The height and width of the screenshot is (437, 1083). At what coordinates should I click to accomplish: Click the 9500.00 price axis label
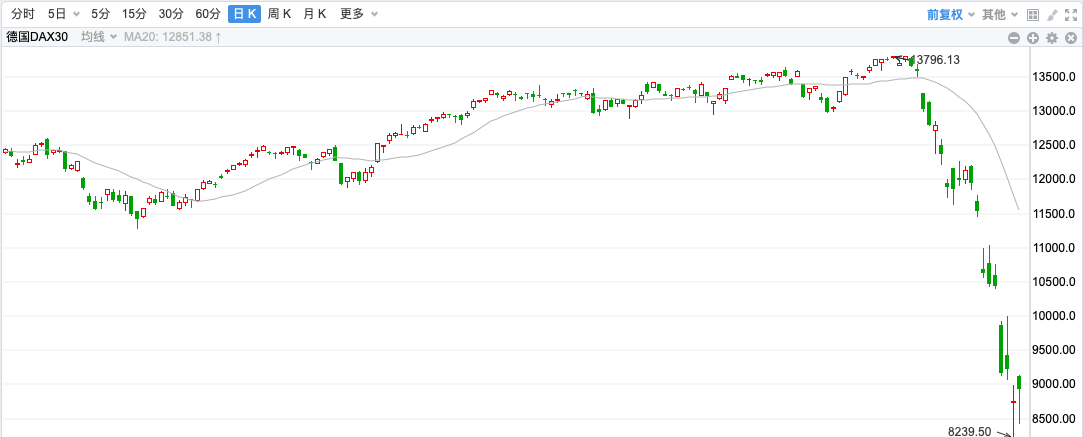1054,350
